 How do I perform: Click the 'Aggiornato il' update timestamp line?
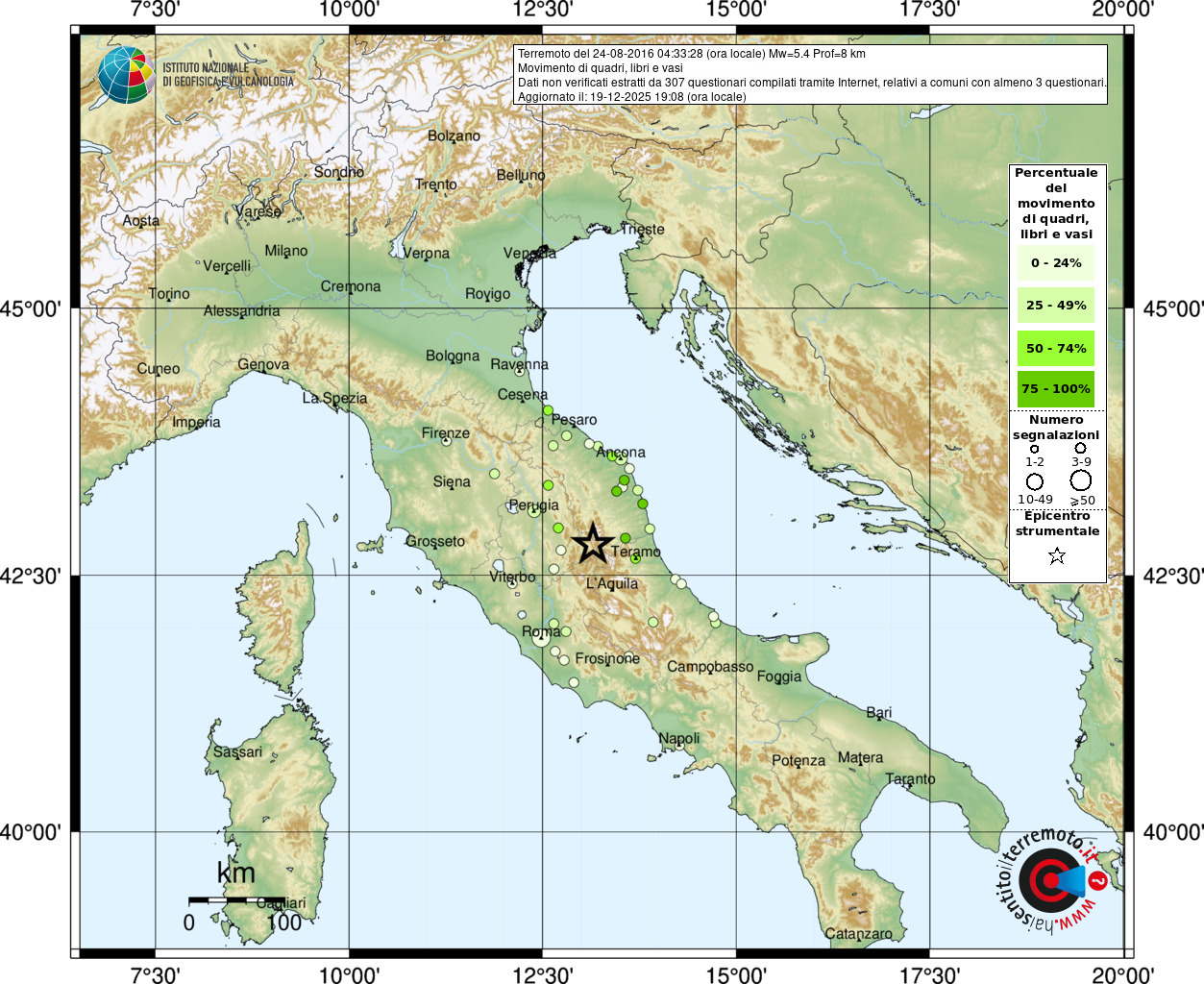click(x=632, y=97)
